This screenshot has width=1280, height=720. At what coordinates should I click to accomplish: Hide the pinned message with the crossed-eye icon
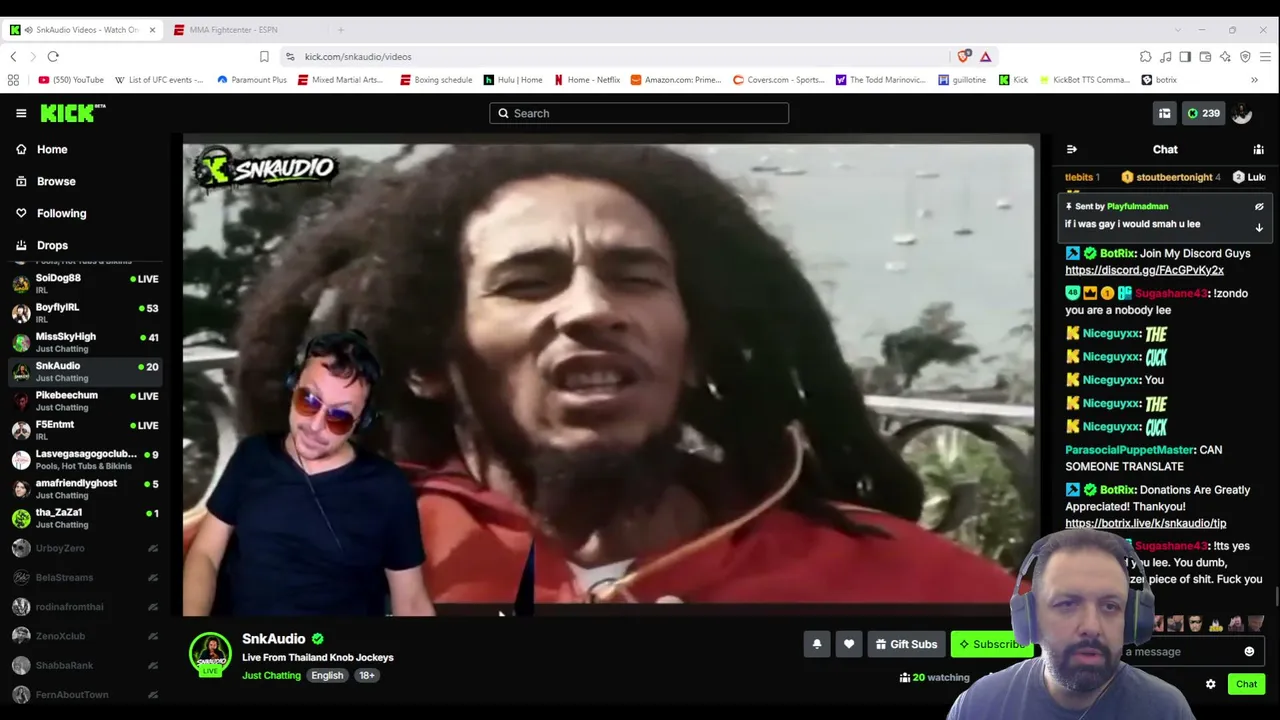click(1259, 207)
